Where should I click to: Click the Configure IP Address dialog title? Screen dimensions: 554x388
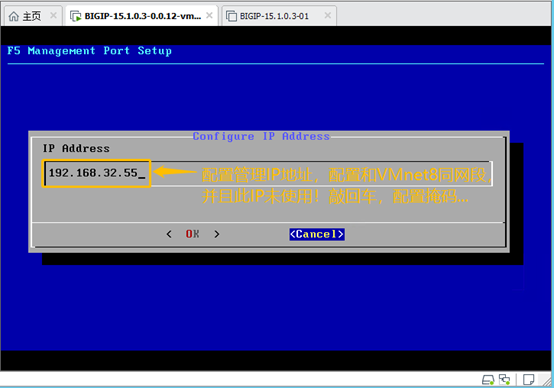click(261, 136)
